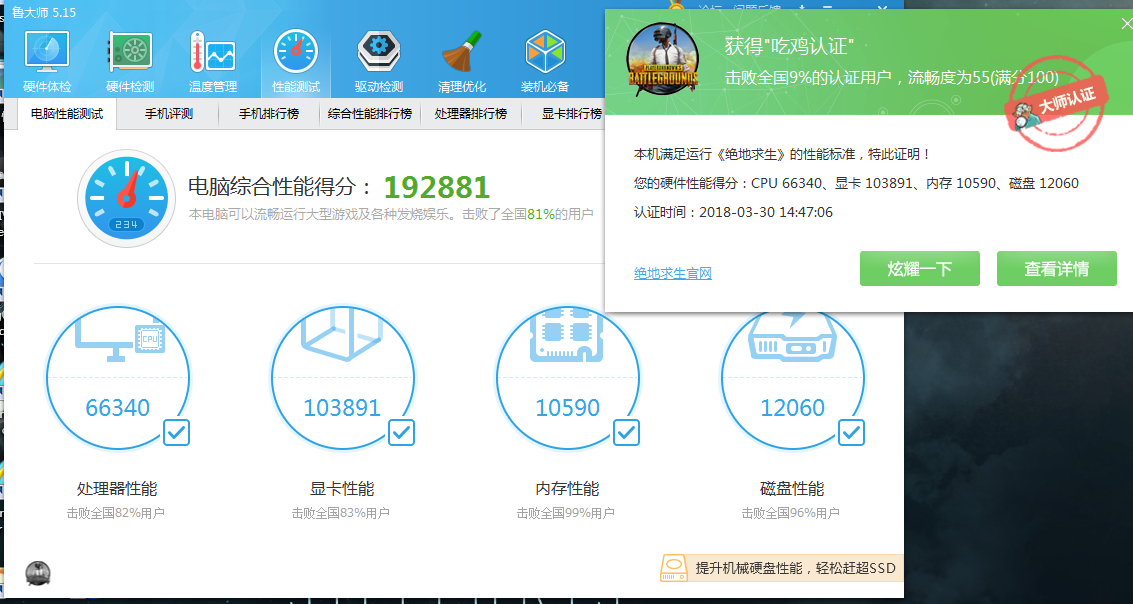Click the 磁盘性能 label

point(792,488)
